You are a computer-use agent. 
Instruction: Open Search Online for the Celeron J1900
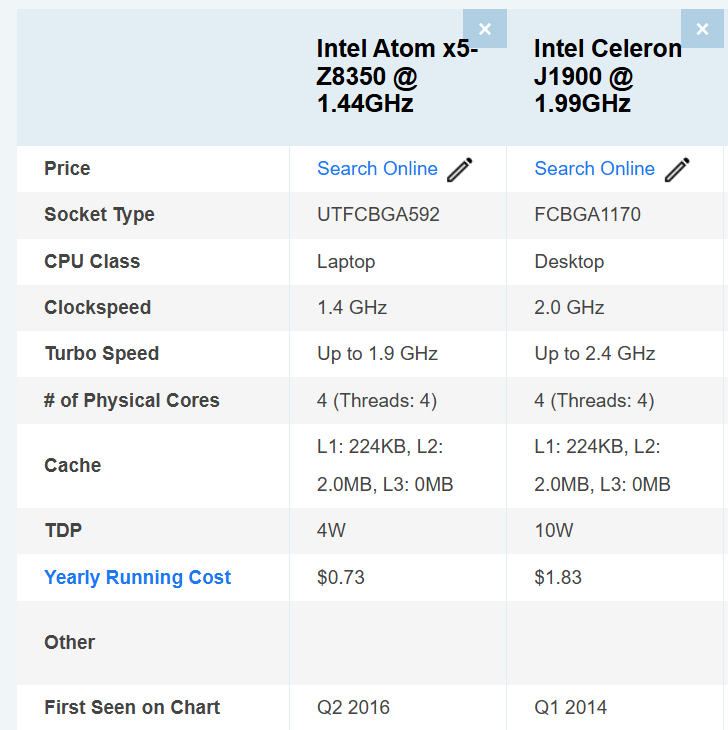pyautogui.click(x=594, y=169)
